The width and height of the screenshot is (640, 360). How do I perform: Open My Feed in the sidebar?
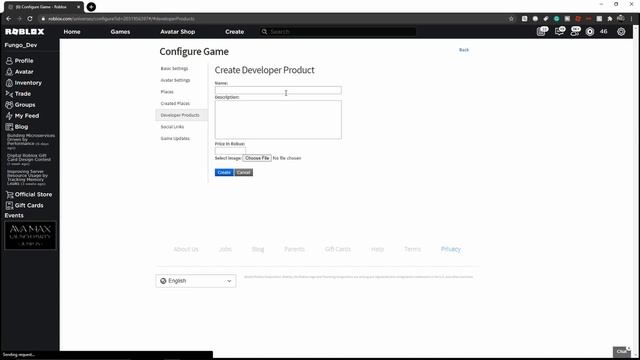point(22,116)
